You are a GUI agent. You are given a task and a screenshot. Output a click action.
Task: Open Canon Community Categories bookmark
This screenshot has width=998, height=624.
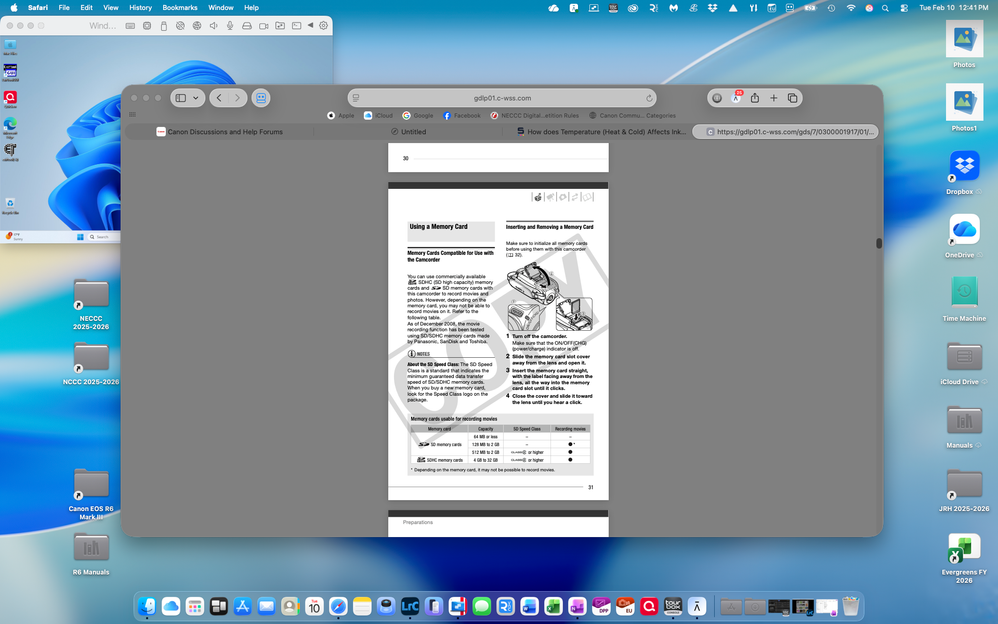coord(632,116)
